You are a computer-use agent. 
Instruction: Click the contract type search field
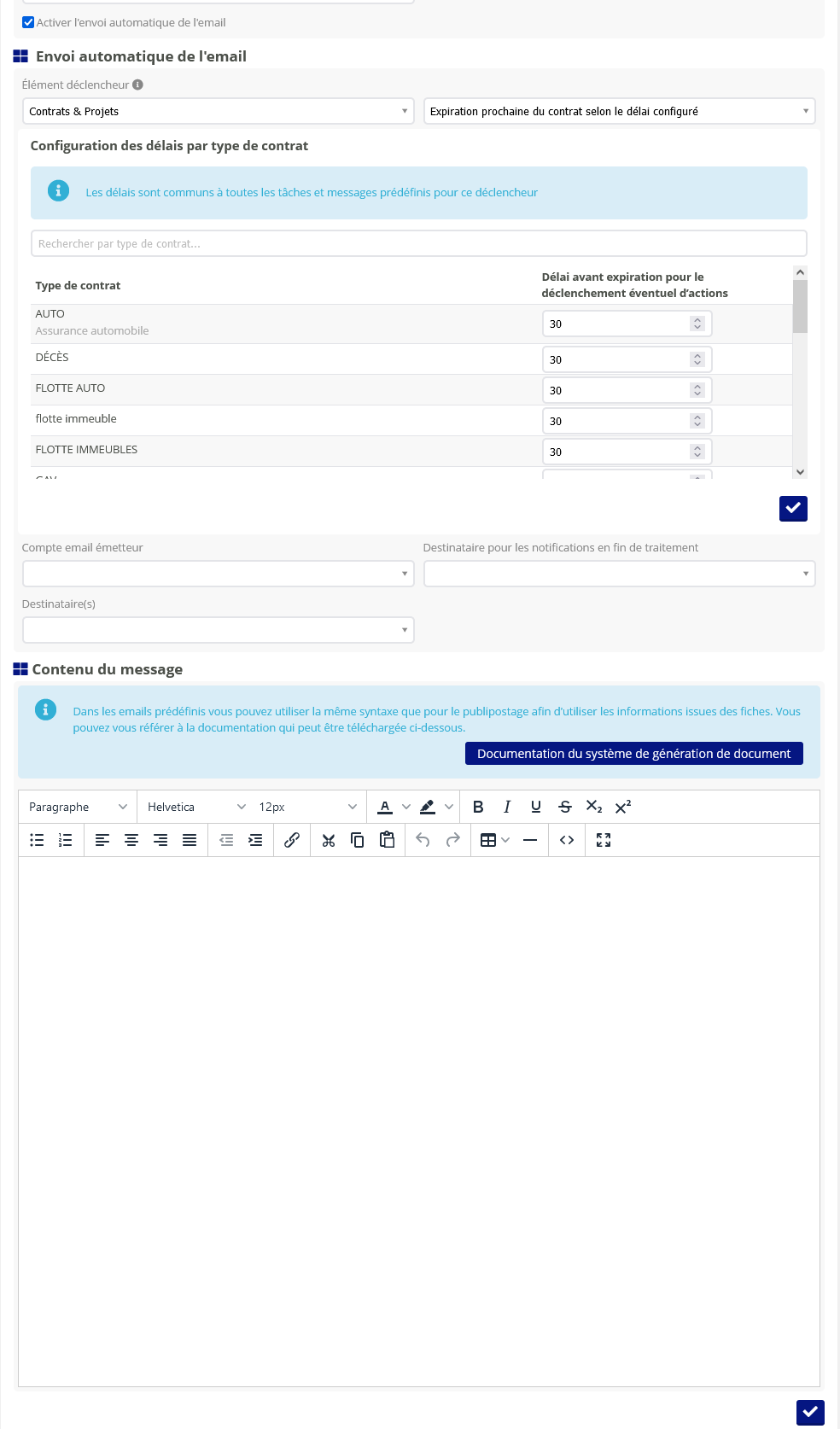coord(418,243)
